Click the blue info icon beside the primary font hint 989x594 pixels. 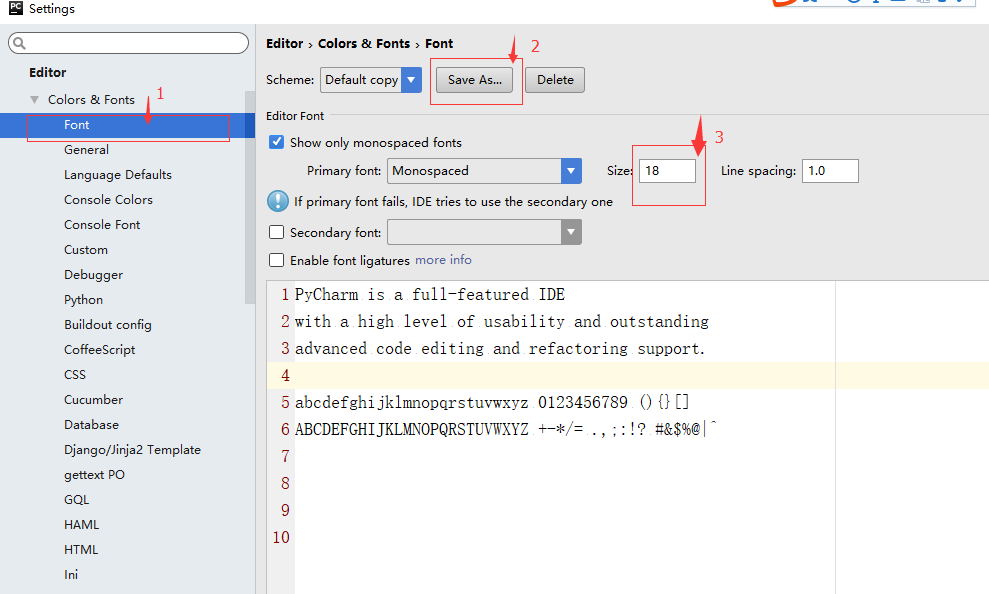pos(278,201)
